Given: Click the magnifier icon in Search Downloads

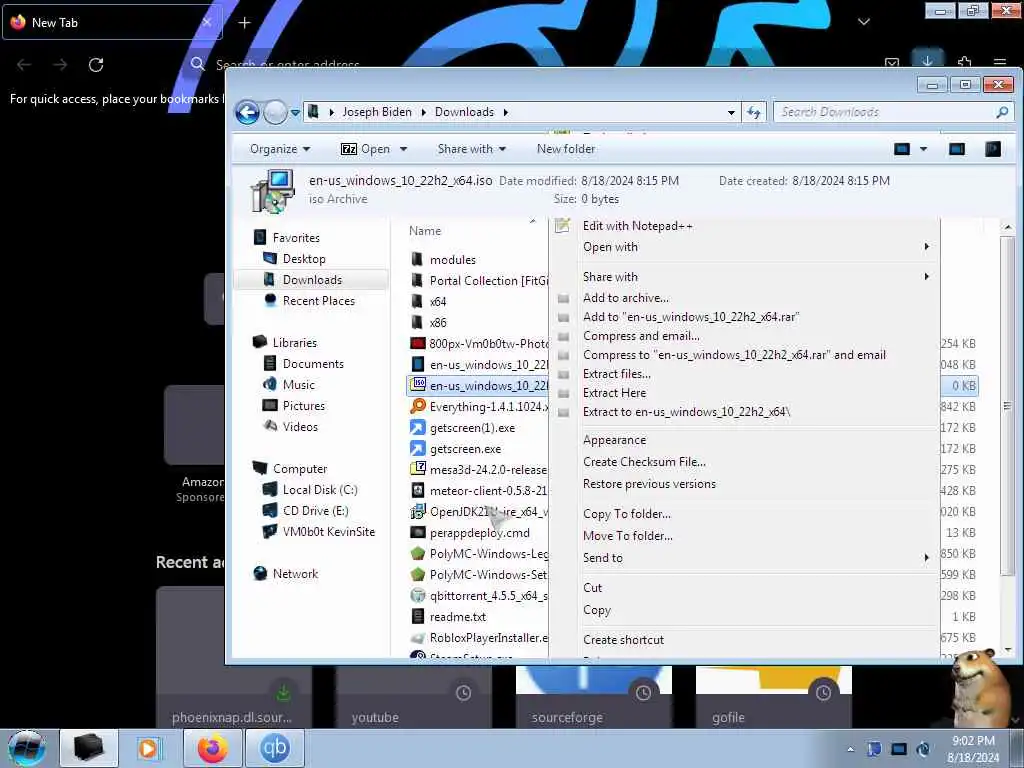Looking at the screenshot, I should pos(1002,112).
